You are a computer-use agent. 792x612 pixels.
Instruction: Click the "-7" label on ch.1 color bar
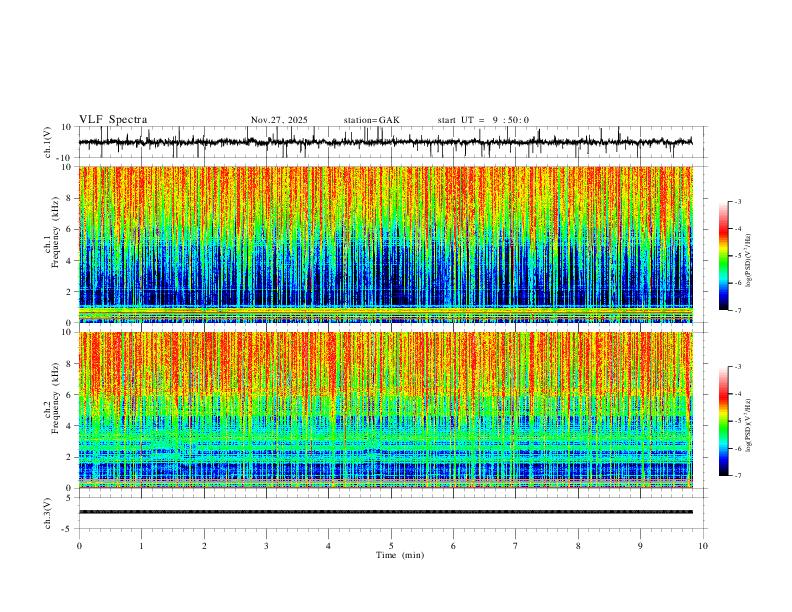point(738,310)
